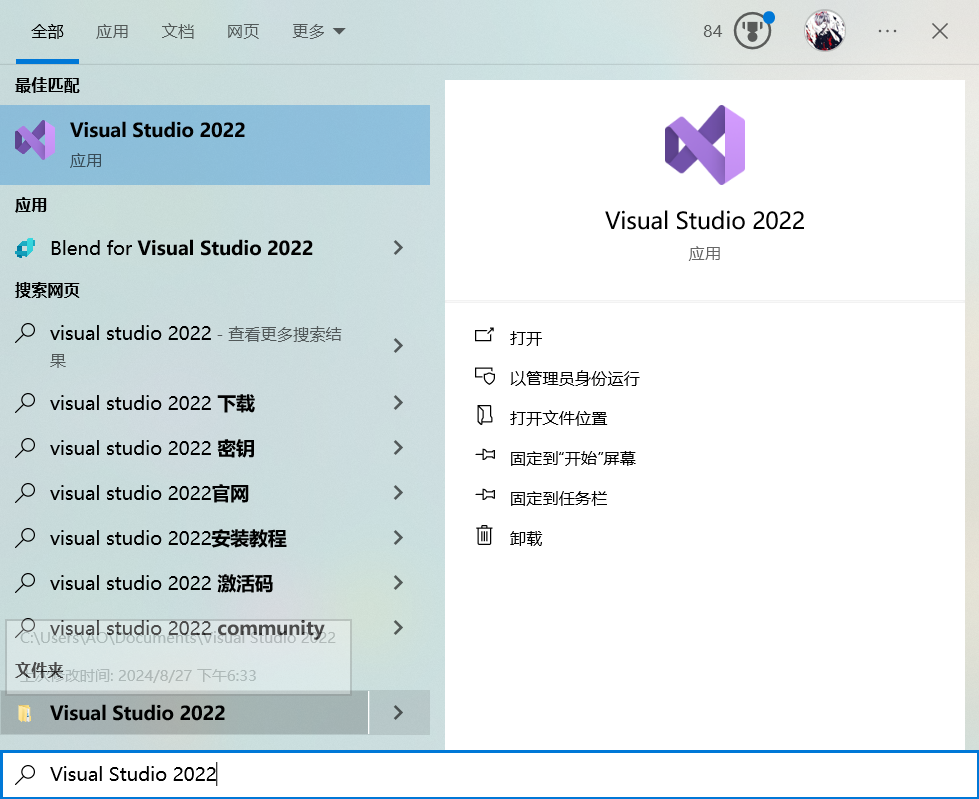Click the run as administrator shield icon

pos(485,376)
